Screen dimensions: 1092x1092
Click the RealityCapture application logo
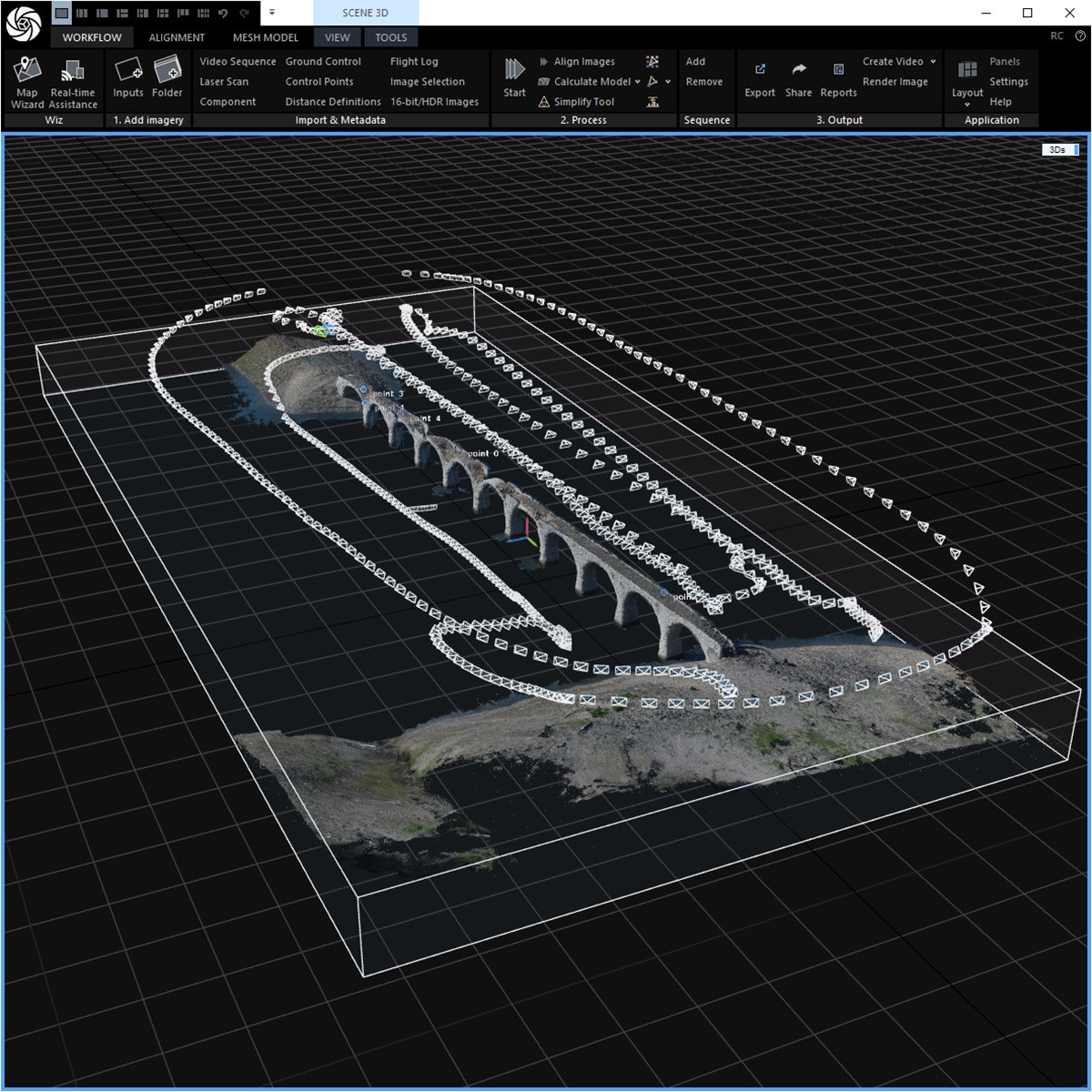pyautogui.click(x=23, y=23)
